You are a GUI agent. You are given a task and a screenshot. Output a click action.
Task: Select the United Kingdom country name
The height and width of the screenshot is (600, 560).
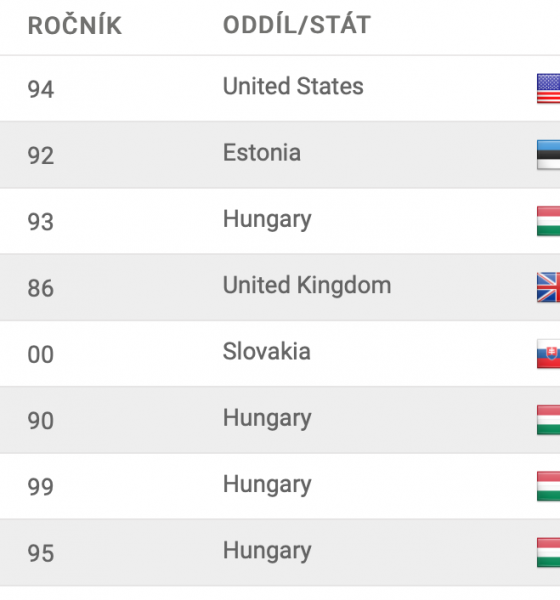tap(307, 286)
